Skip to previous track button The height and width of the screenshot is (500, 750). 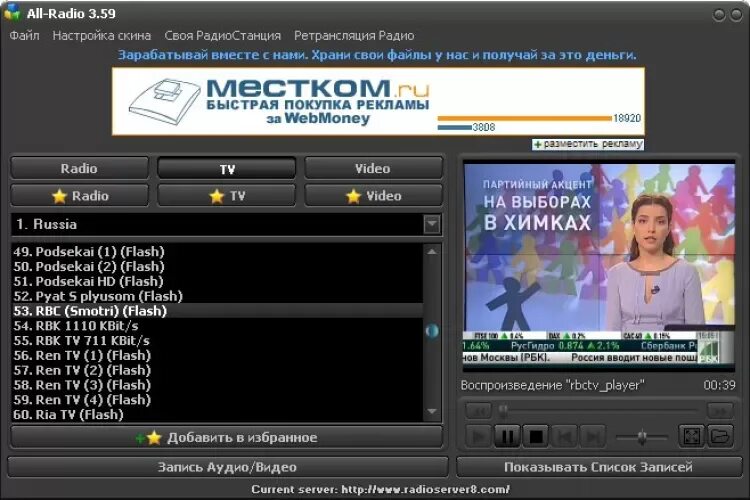coord(564,436)
